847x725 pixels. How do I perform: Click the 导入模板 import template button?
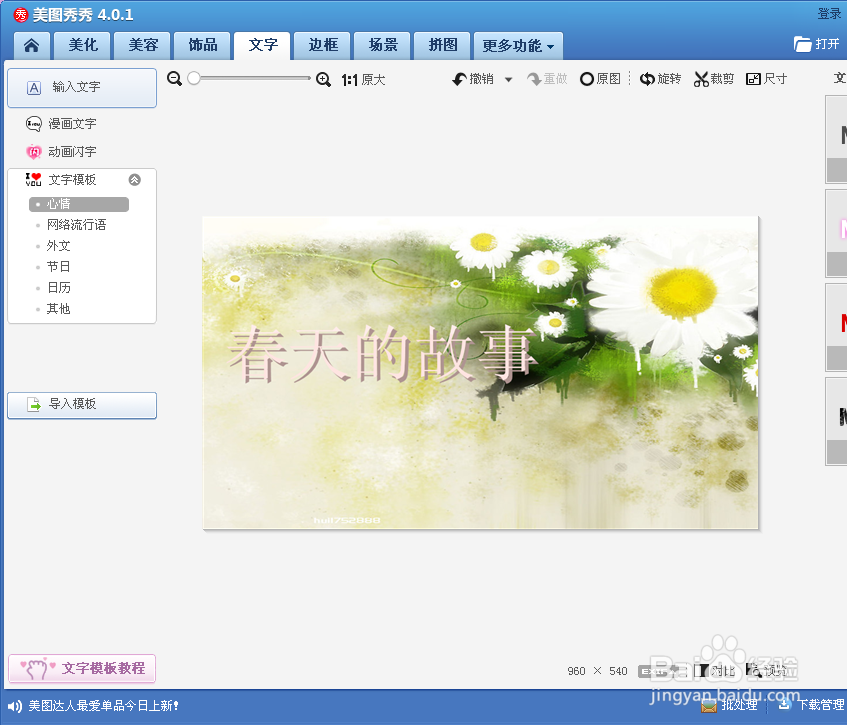[x=81, y=405]
